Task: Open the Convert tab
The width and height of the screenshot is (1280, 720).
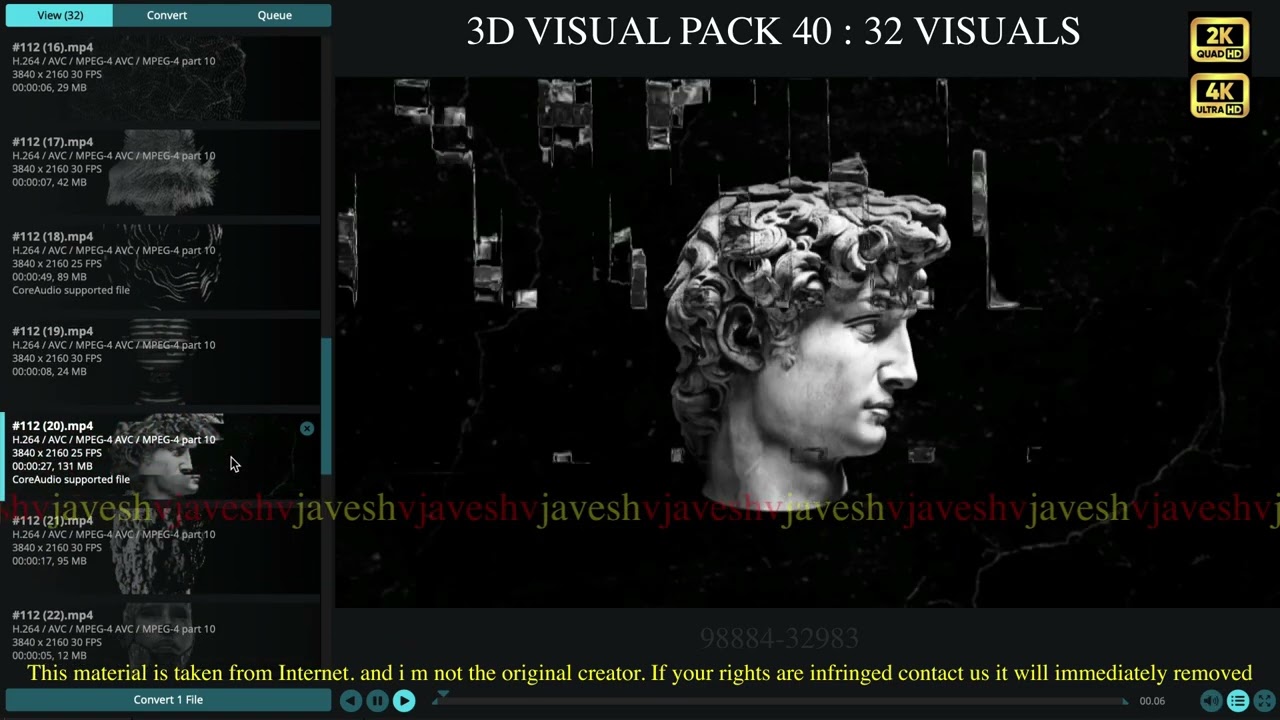Action: [167, 15]
